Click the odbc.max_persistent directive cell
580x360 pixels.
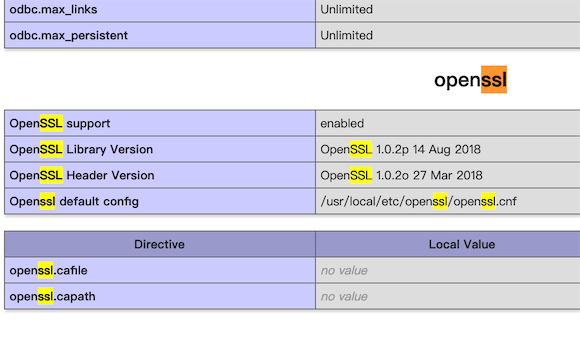click(160, 35)
